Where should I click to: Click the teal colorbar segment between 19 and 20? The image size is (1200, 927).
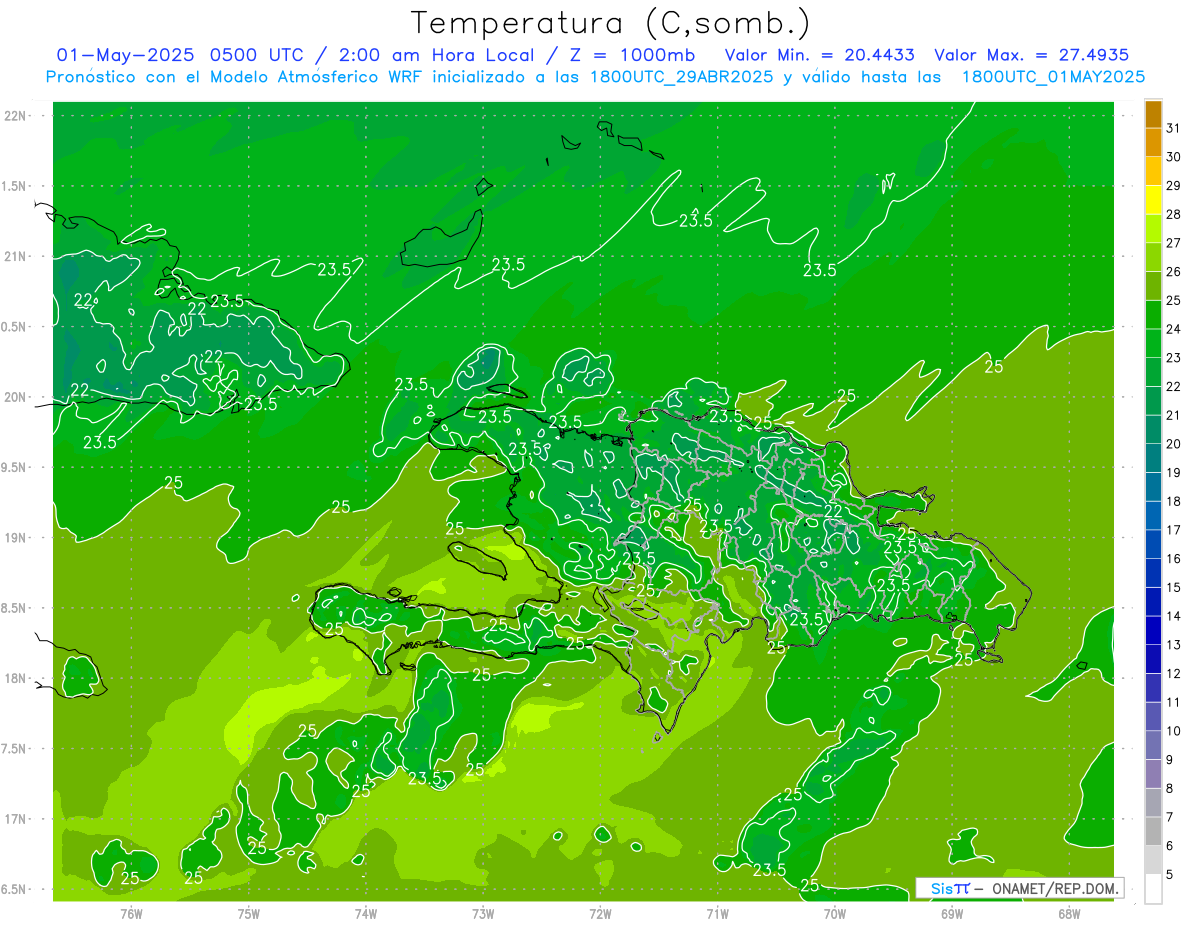pos(1153,459)
